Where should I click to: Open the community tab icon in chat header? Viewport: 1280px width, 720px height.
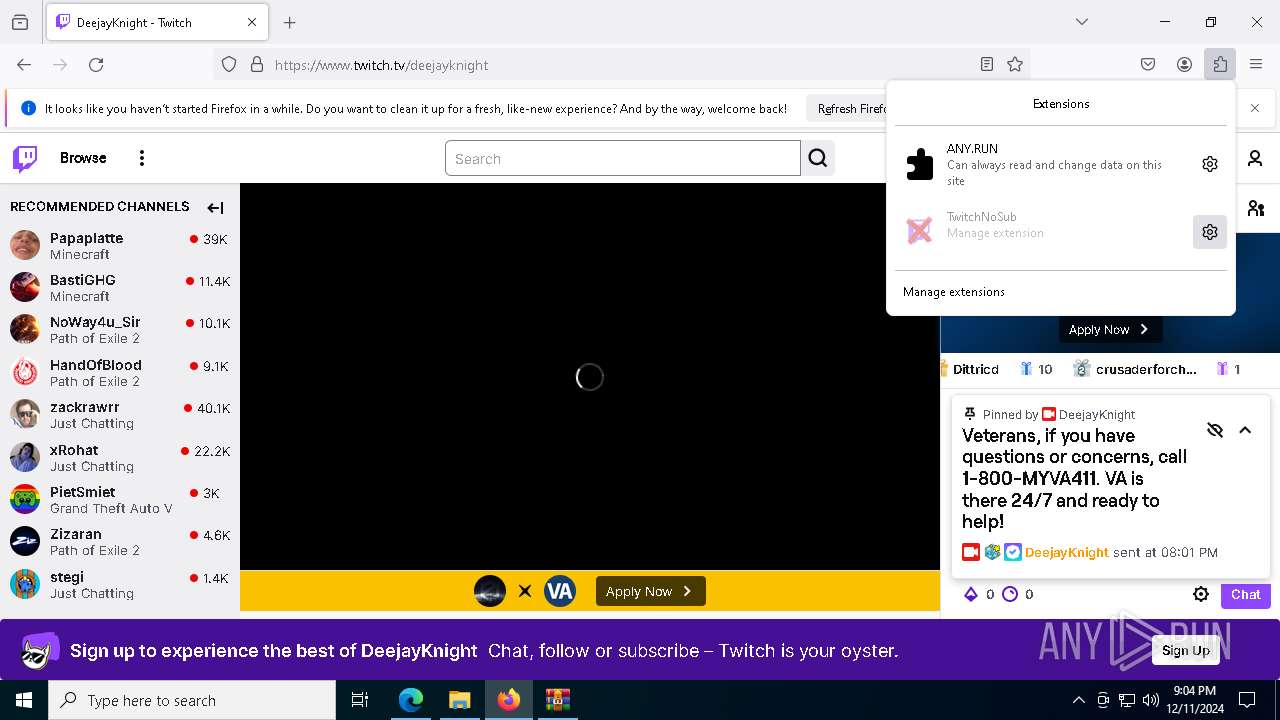point(1256,208)
